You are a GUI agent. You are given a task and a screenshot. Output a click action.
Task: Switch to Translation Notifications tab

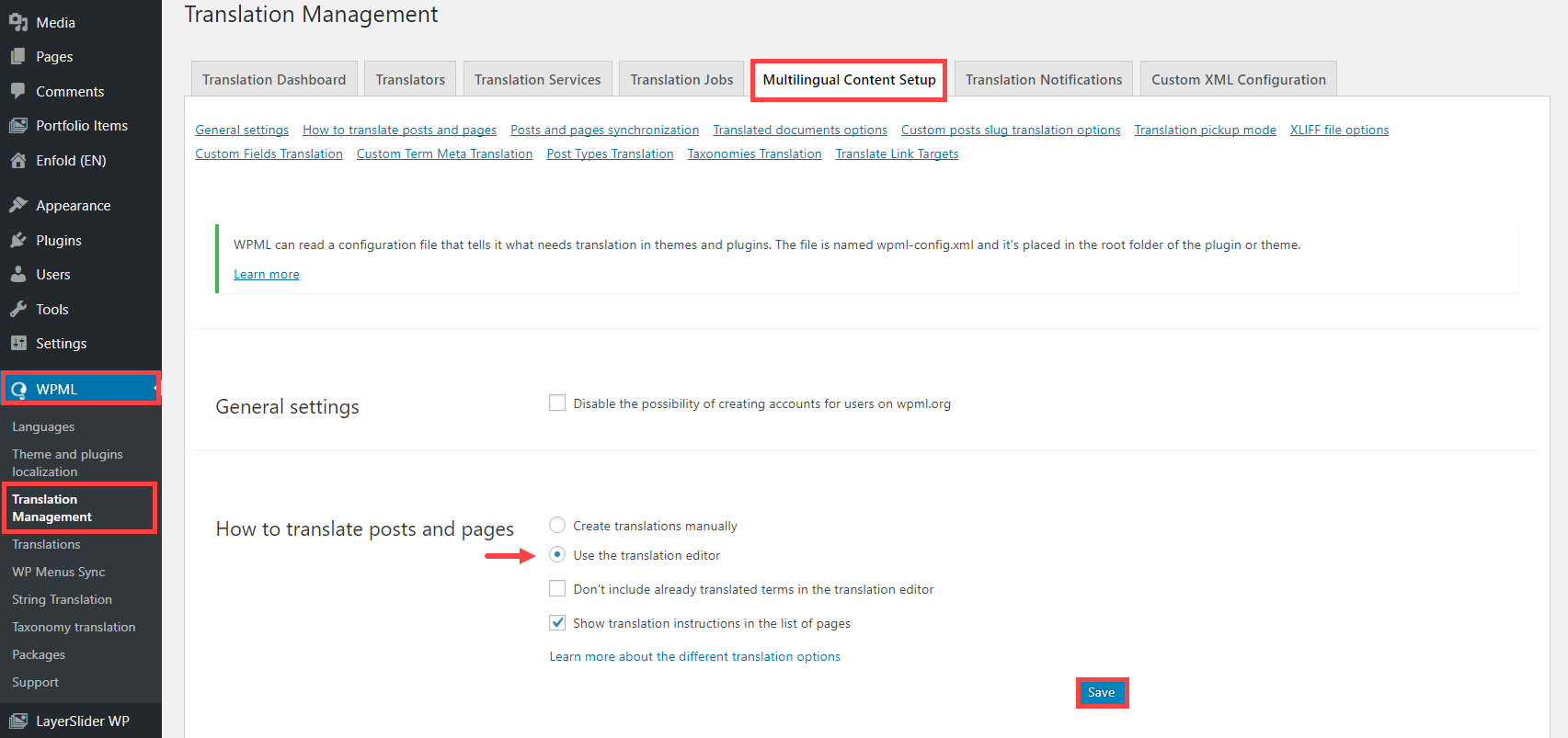1044,79
